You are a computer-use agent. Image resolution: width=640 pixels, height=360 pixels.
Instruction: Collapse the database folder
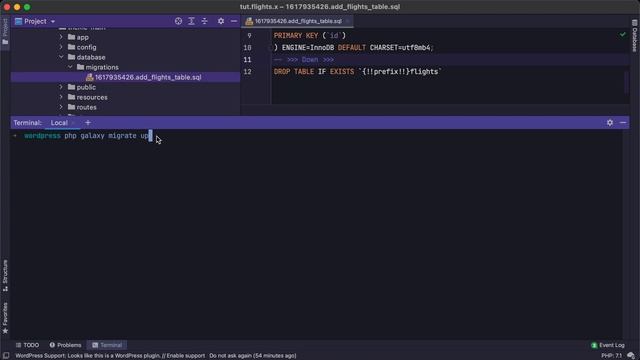click(61, 57)
